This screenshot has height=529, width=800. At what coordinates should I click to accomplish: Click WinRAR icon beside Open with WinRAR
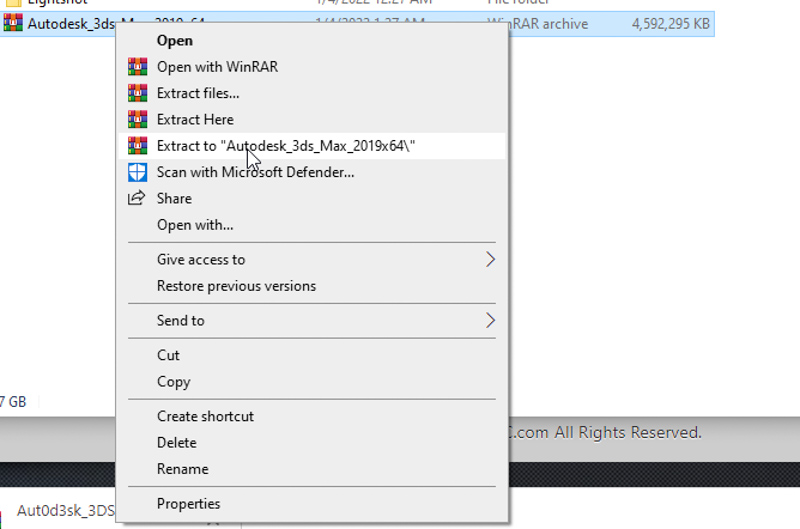pos(137,67)
